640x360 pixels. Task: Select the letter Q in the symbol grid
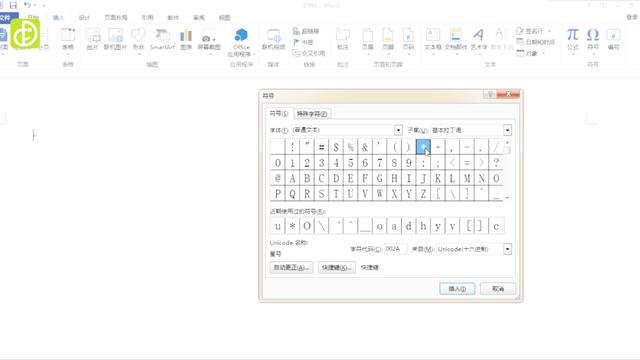pyautogui.click(x=292, y=193)
